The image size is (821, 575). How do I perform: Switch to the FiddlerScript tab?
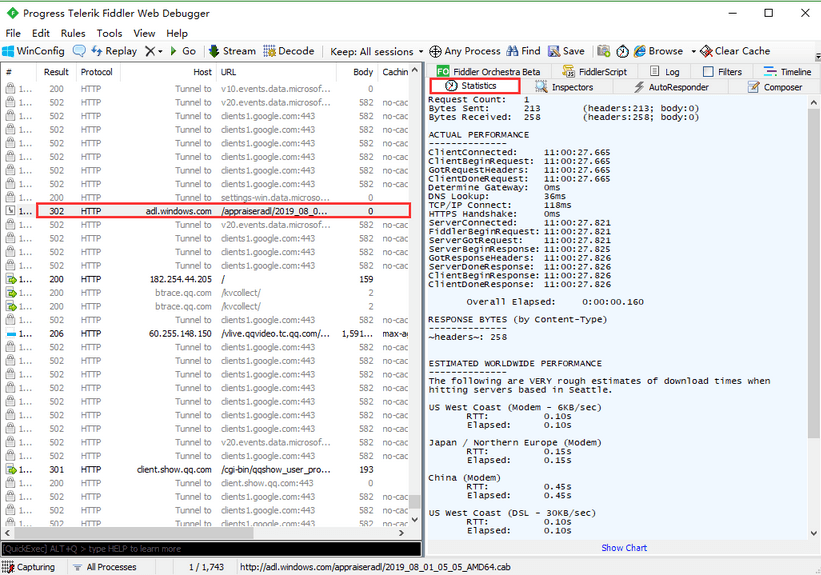point(594,71)
